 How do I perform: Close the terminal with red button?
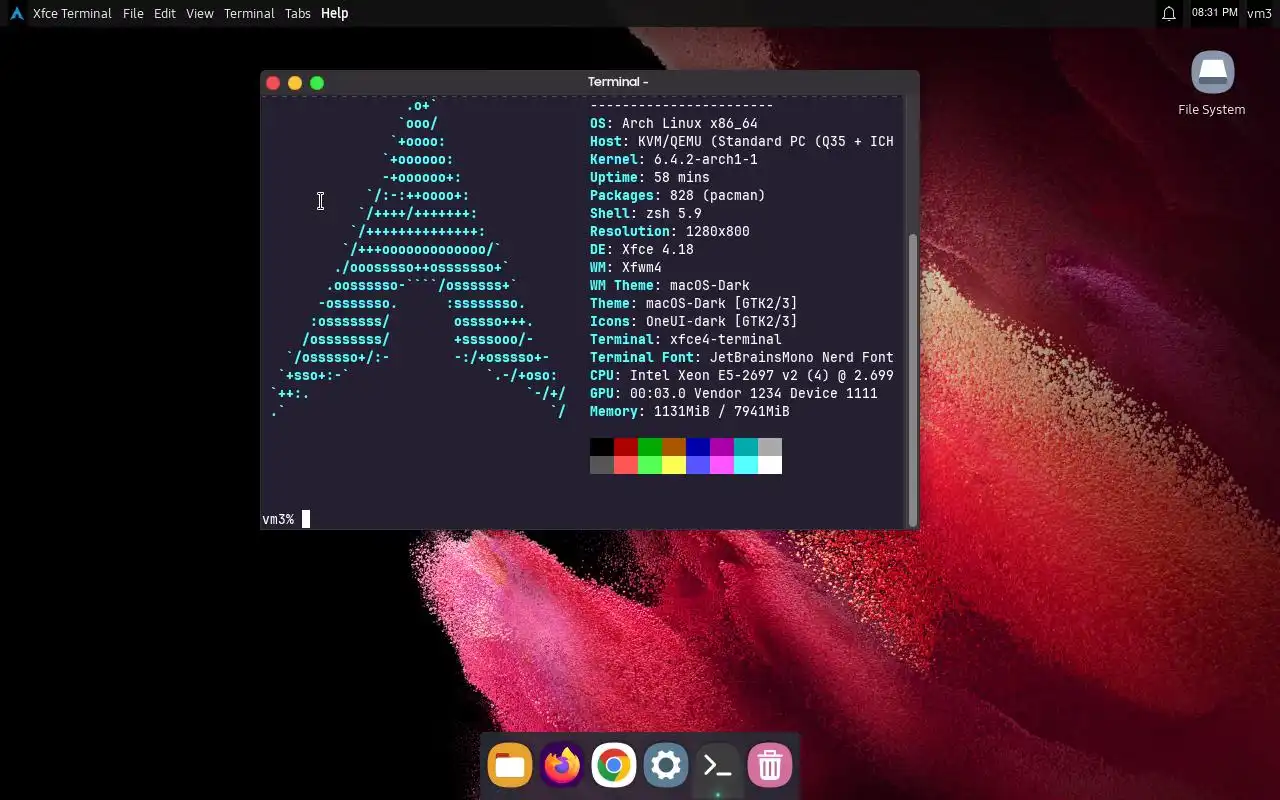[273, 83]
